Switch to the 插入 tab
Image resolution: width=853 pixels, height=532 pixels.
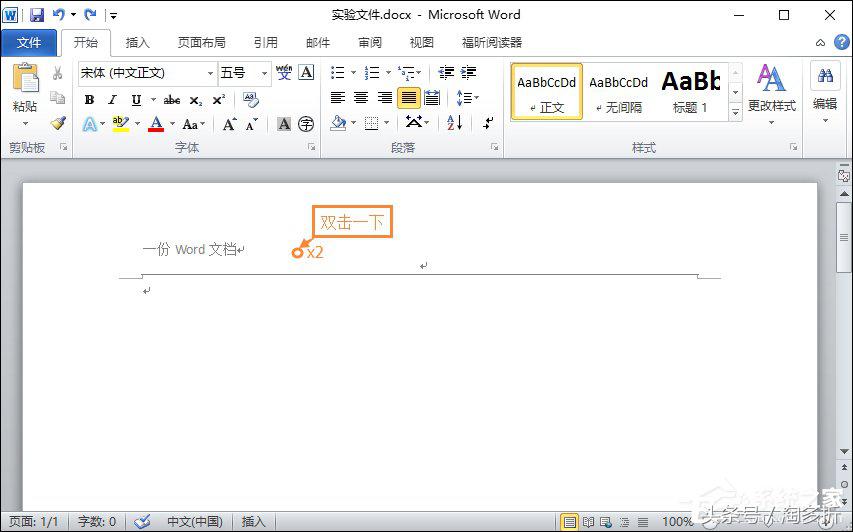tap(137, 42)
